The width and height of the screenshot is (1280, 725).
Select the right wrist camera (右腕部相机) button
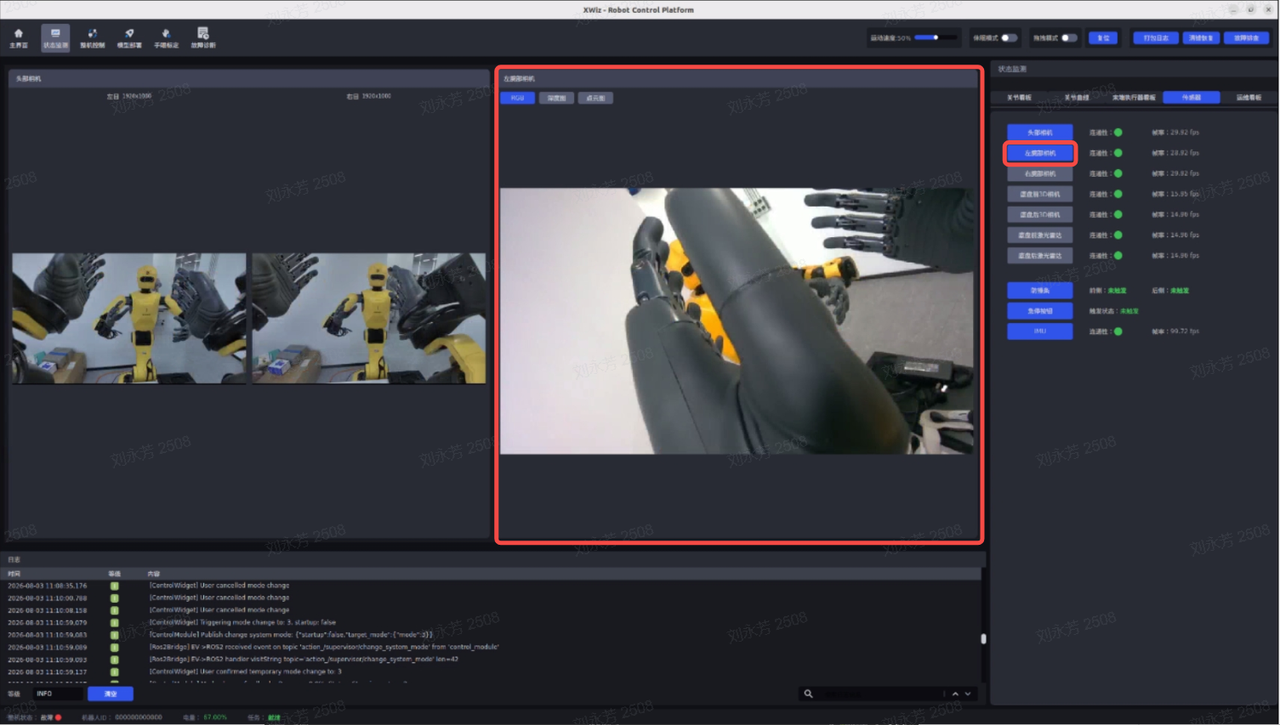click(1040, 174)
